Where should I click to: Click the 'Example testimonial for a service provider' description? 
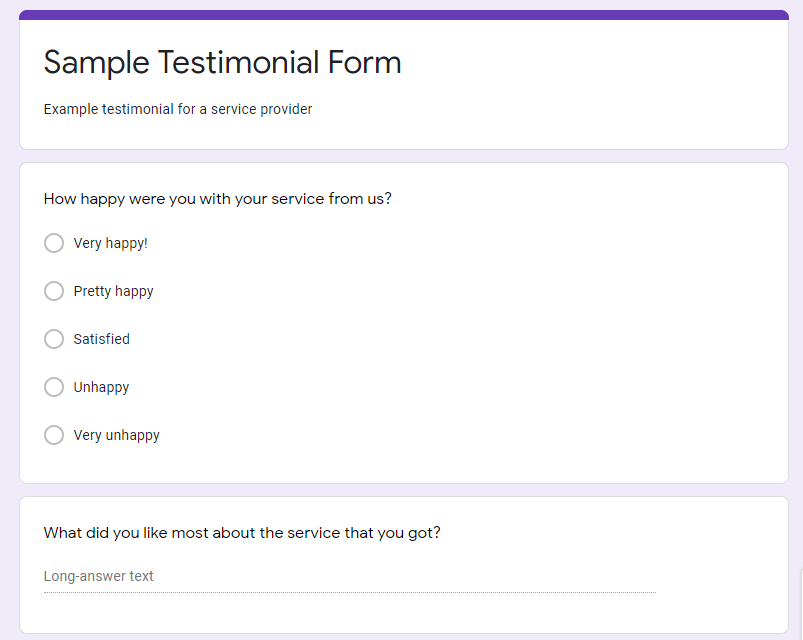pos(178,109)
